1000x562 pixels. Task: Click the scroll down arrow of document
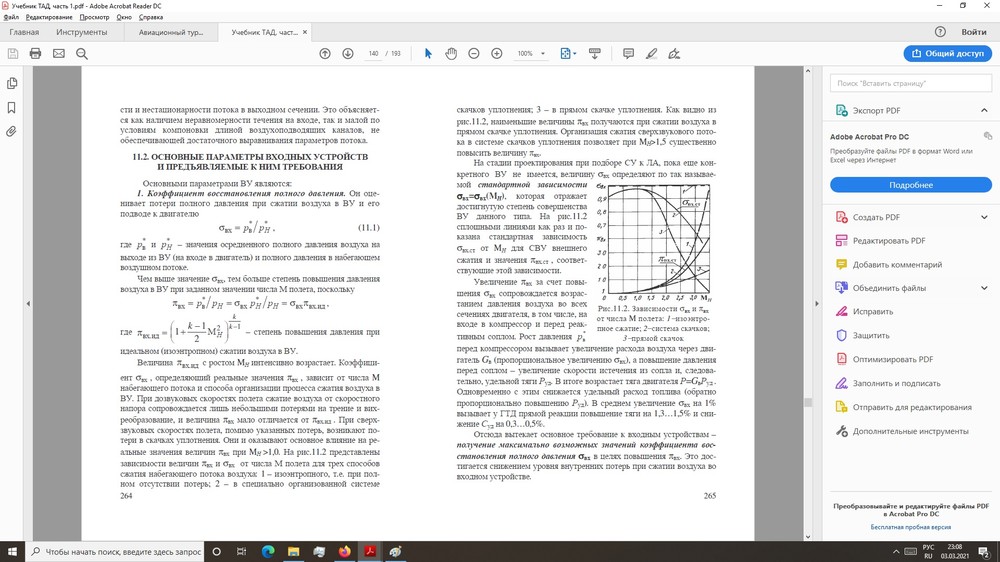click(808, 536)
